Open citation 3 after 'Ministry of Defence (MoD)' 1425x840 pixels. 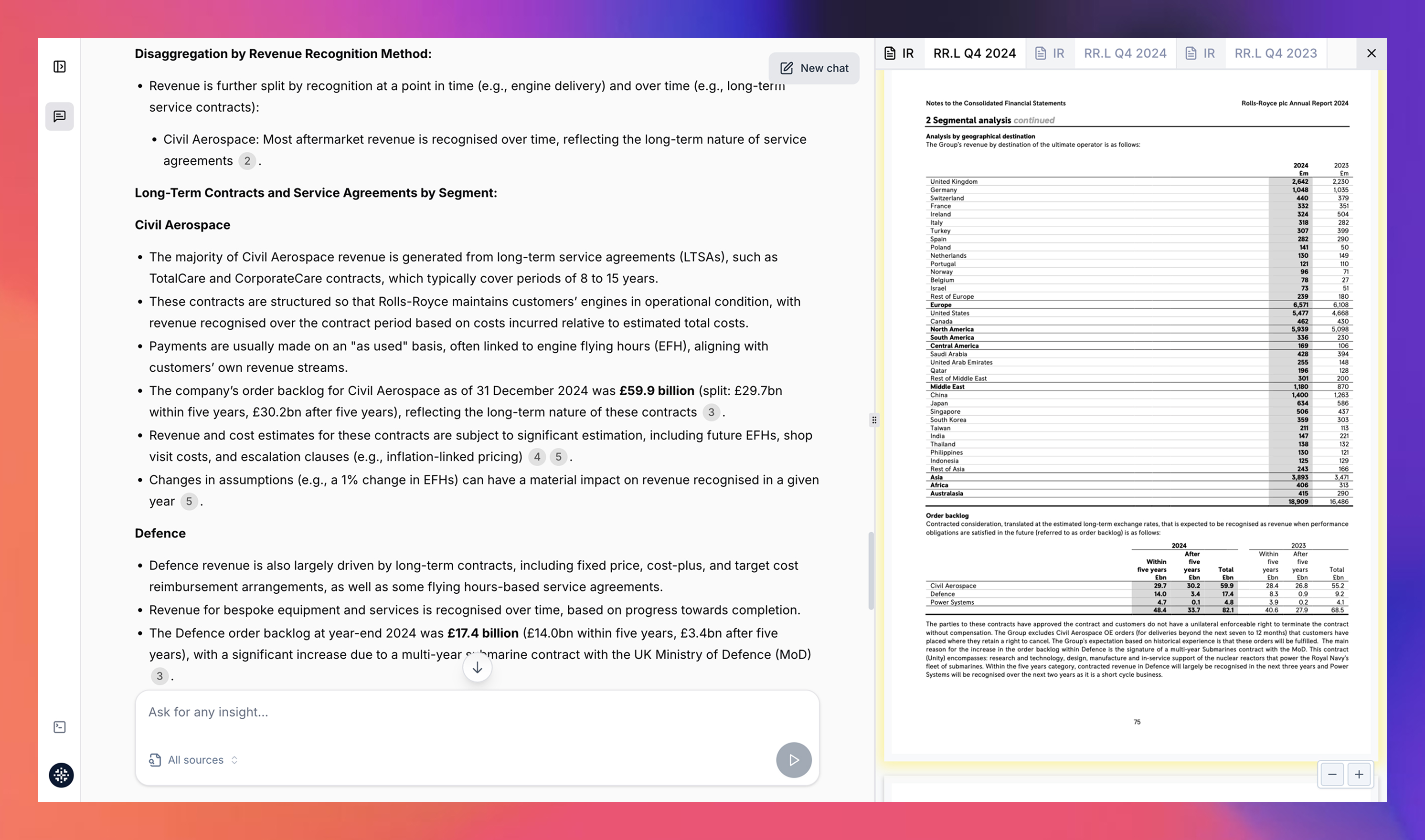point(160,676)
